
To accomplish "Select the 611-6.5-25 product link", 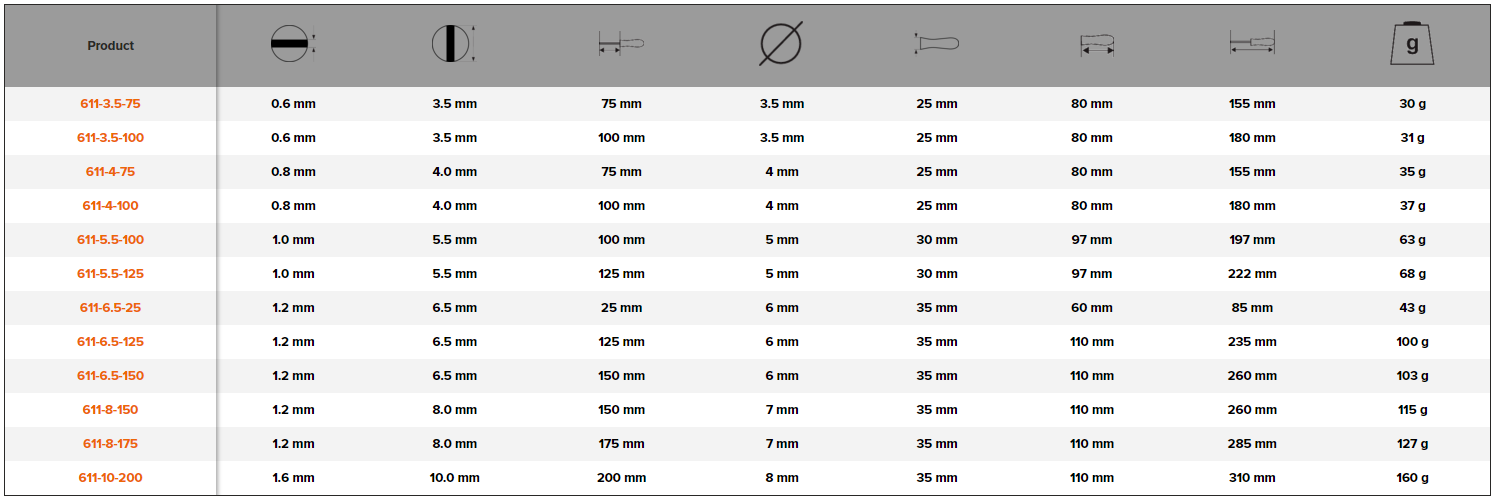I will pyautogui.click(x=110, y=308).
